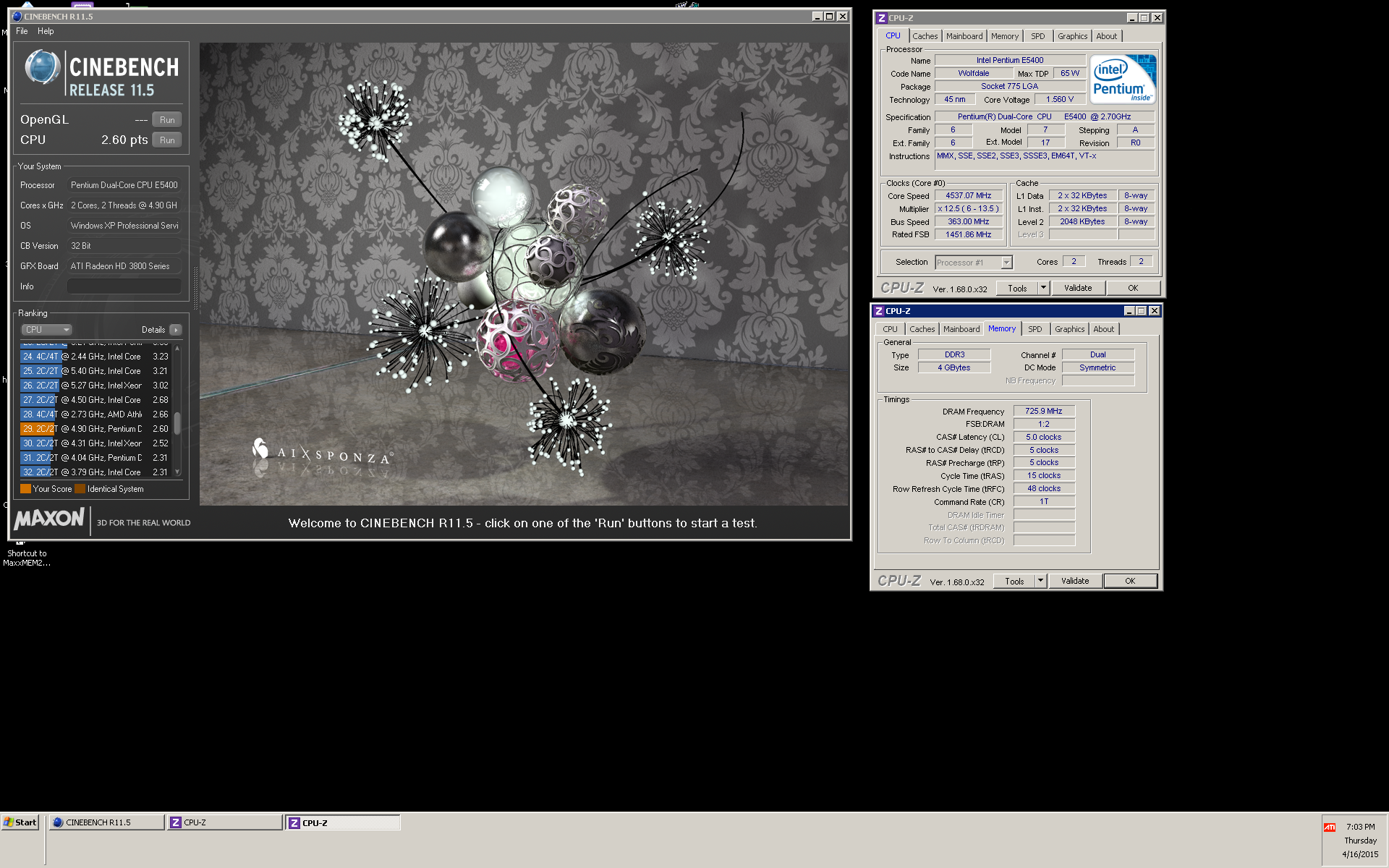This screenshot has height=868, width=1389.
Task: Click the orange Your Score swatch
Action: [25, 489]
